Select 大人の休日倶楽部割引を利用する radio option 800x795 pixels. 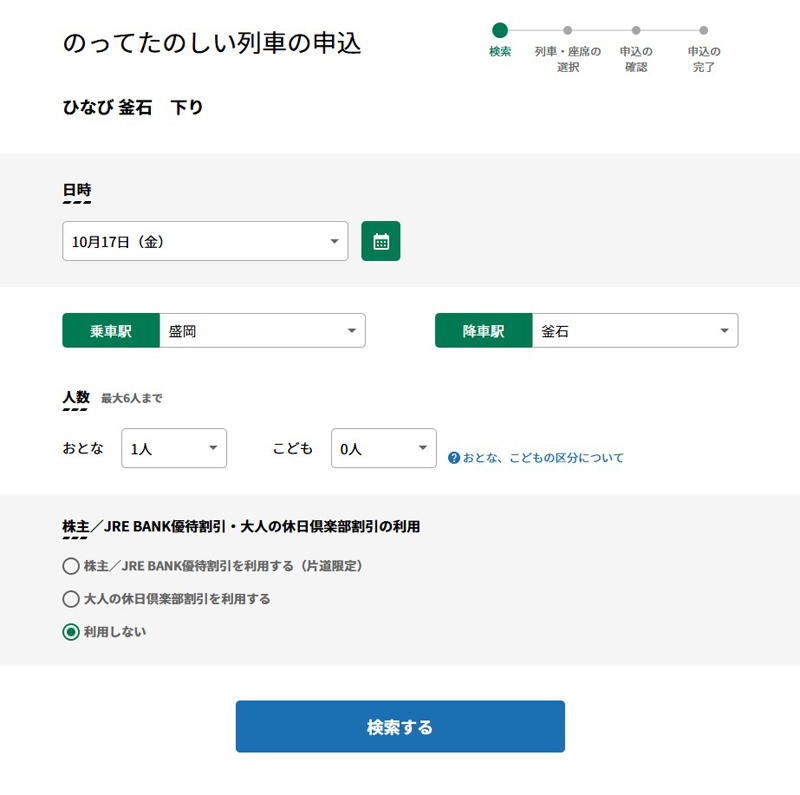(71, 599)
